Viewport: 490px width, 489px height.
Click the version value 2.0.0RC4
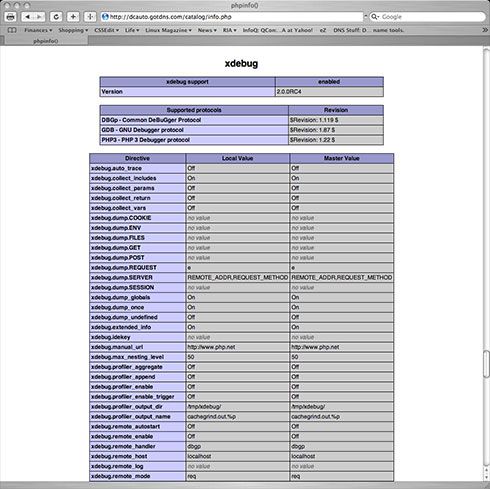(289, 92)
